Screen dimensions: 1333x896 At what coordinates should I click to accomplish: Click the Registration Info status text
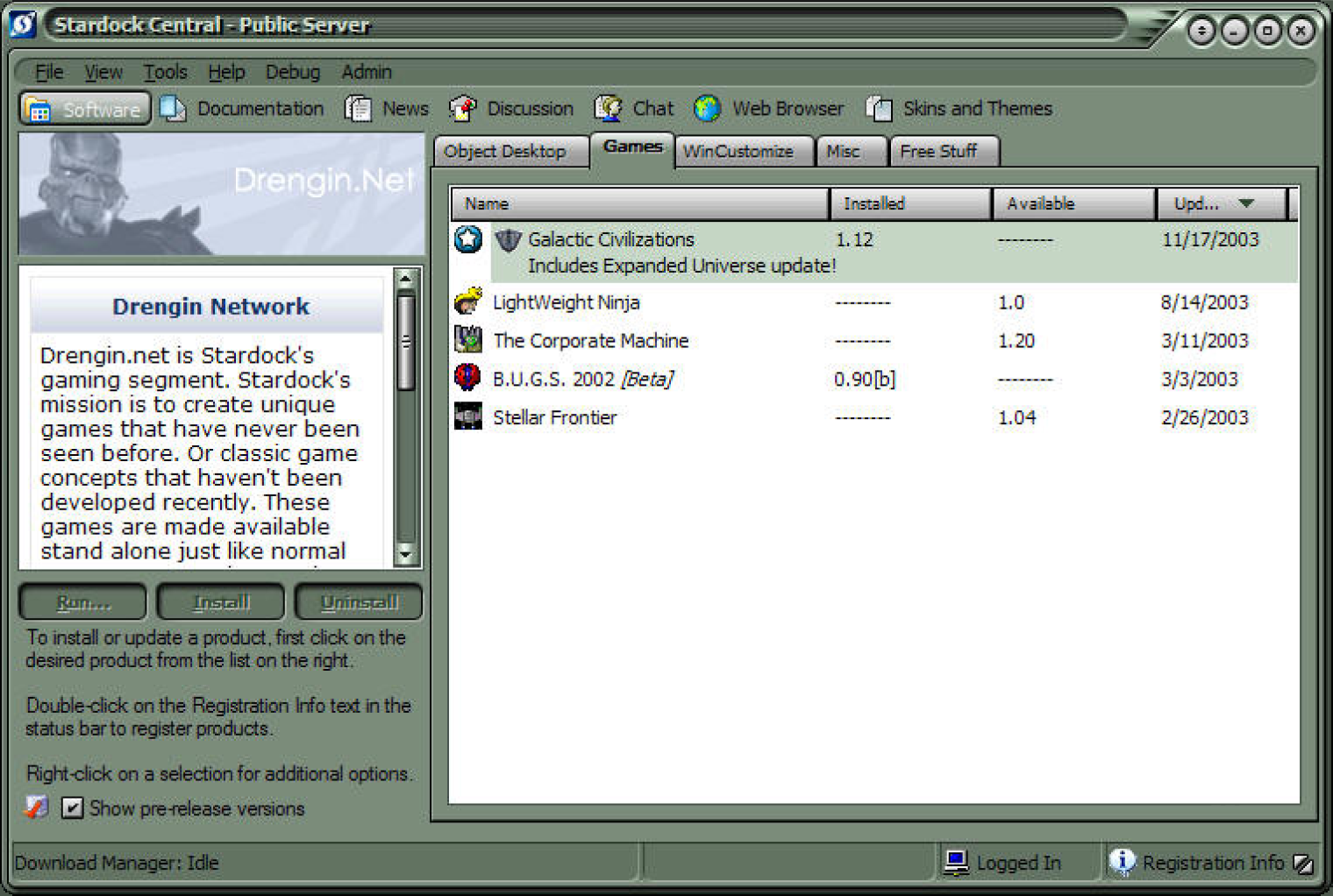pos(1213,863)
